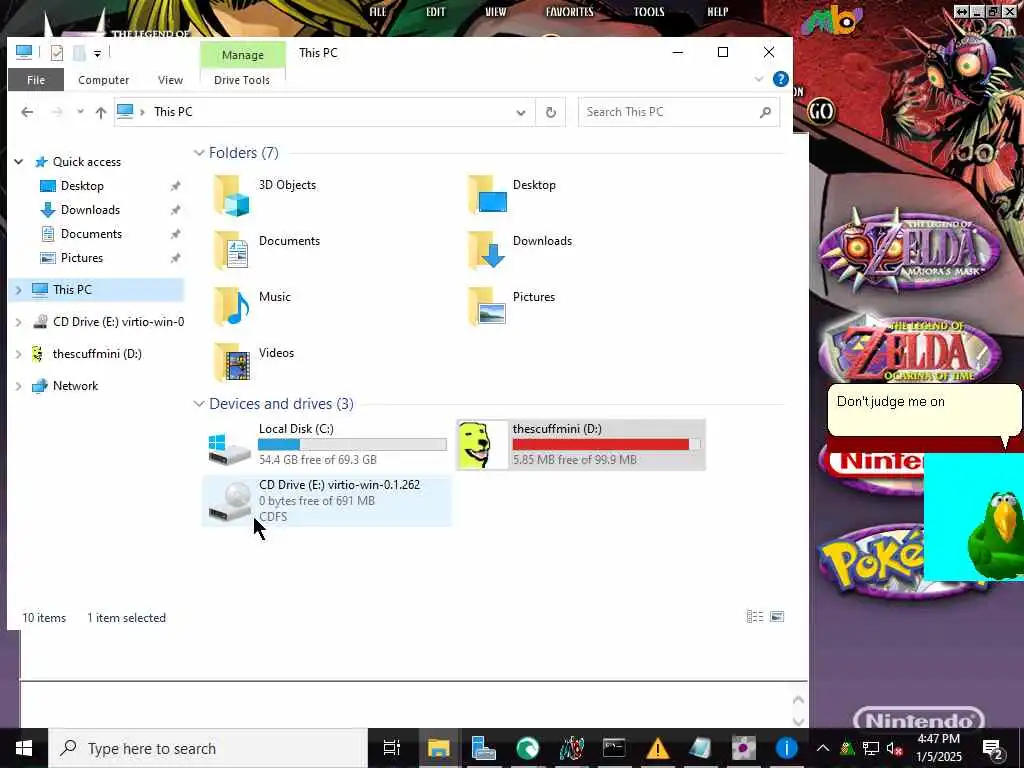
Task: Show hidden tray icons chevron
Action: pyautogui.click(x=823, y=748)
